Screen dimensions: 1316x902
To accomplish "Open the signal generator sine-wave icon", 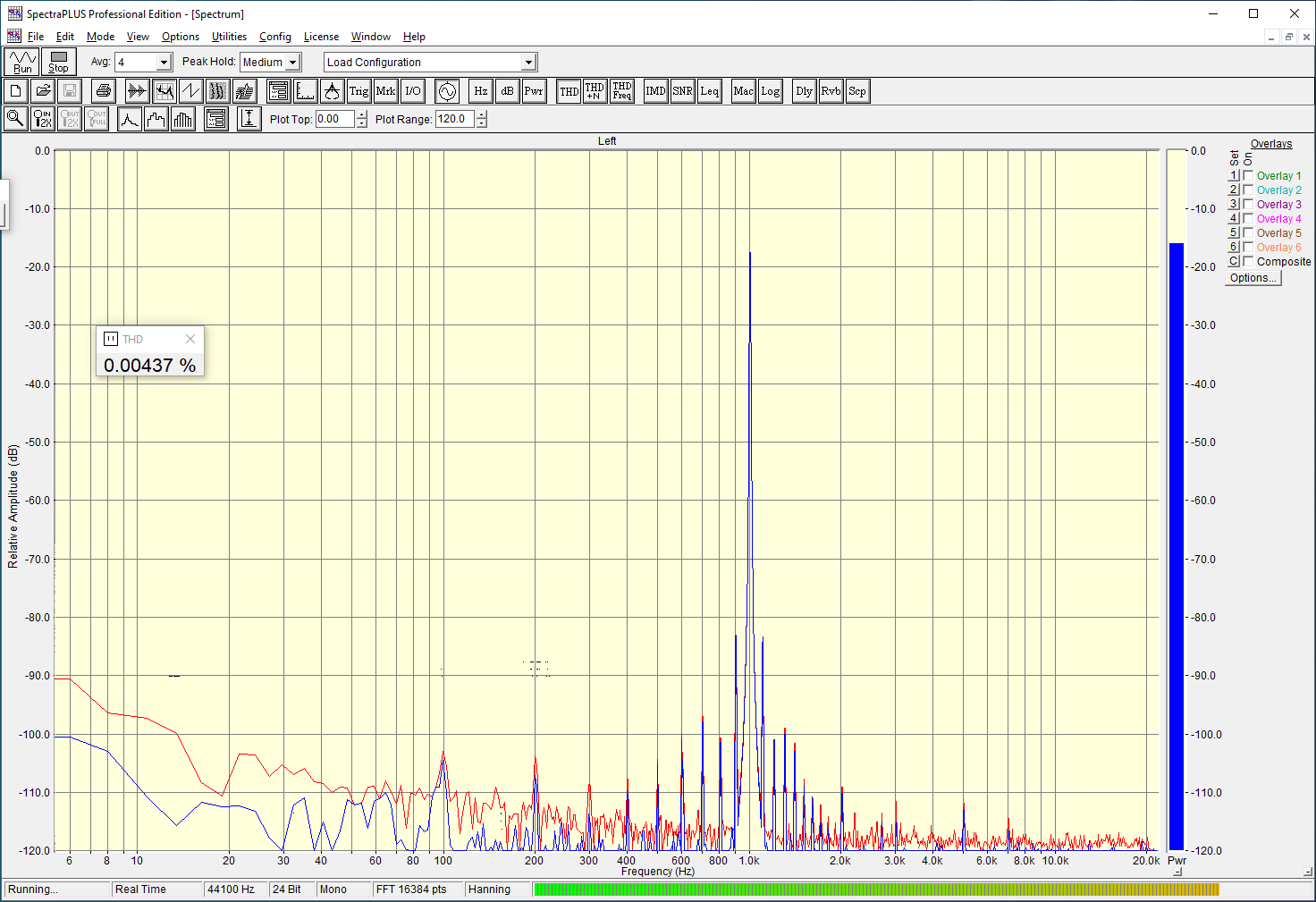I will (x=447, y=91).
